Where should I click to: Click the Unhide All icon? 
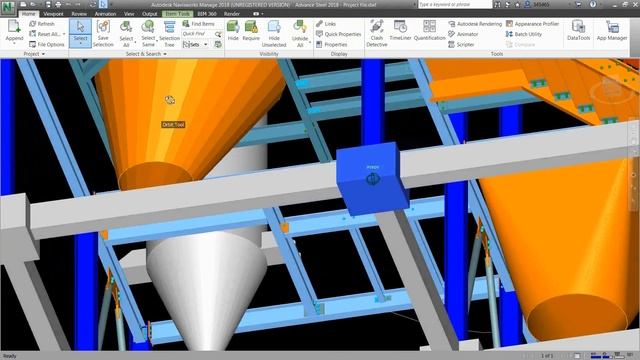click(x=300, y=27)
